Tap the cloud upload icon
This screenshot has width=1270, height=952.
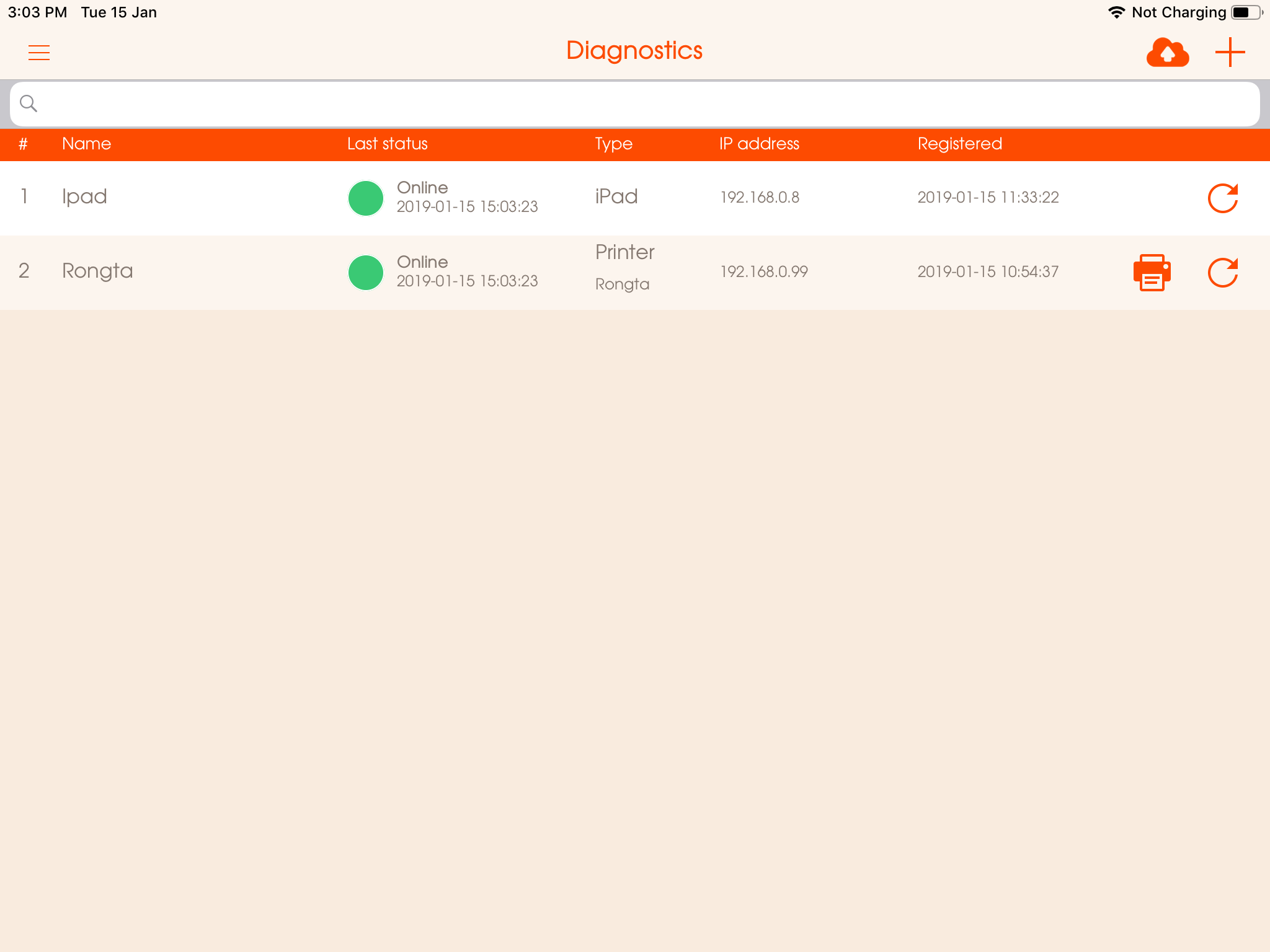1168,52
